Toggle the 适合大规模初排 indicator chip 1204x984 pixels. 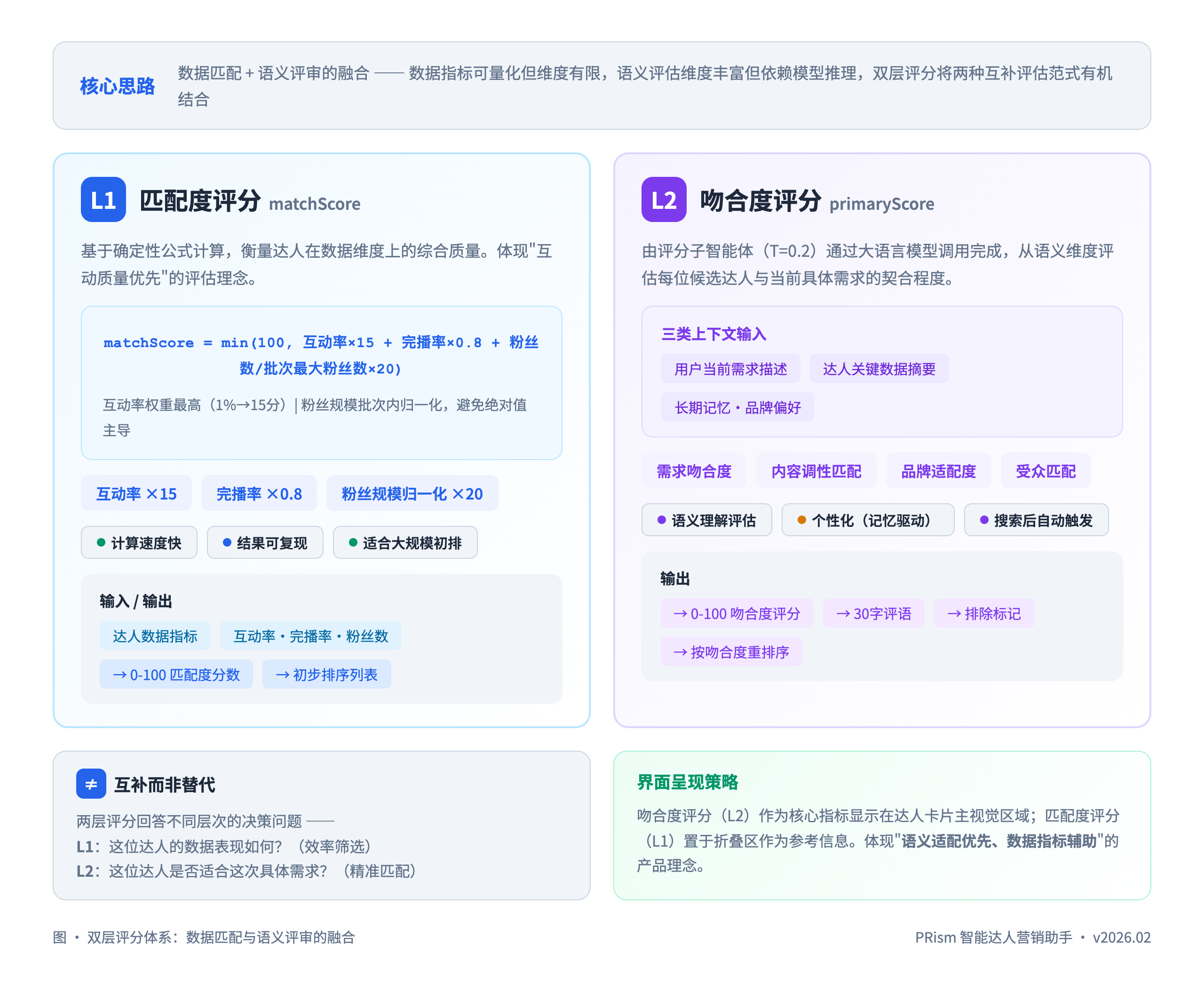point(405,542)
